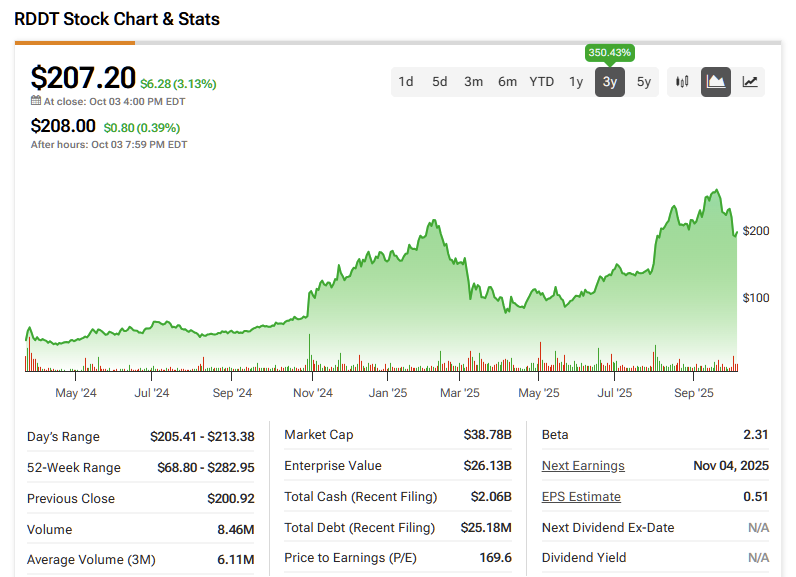Open the EPS Estimate link
The height and width of the screenshot is (577, 796).
tap(581, 496)
